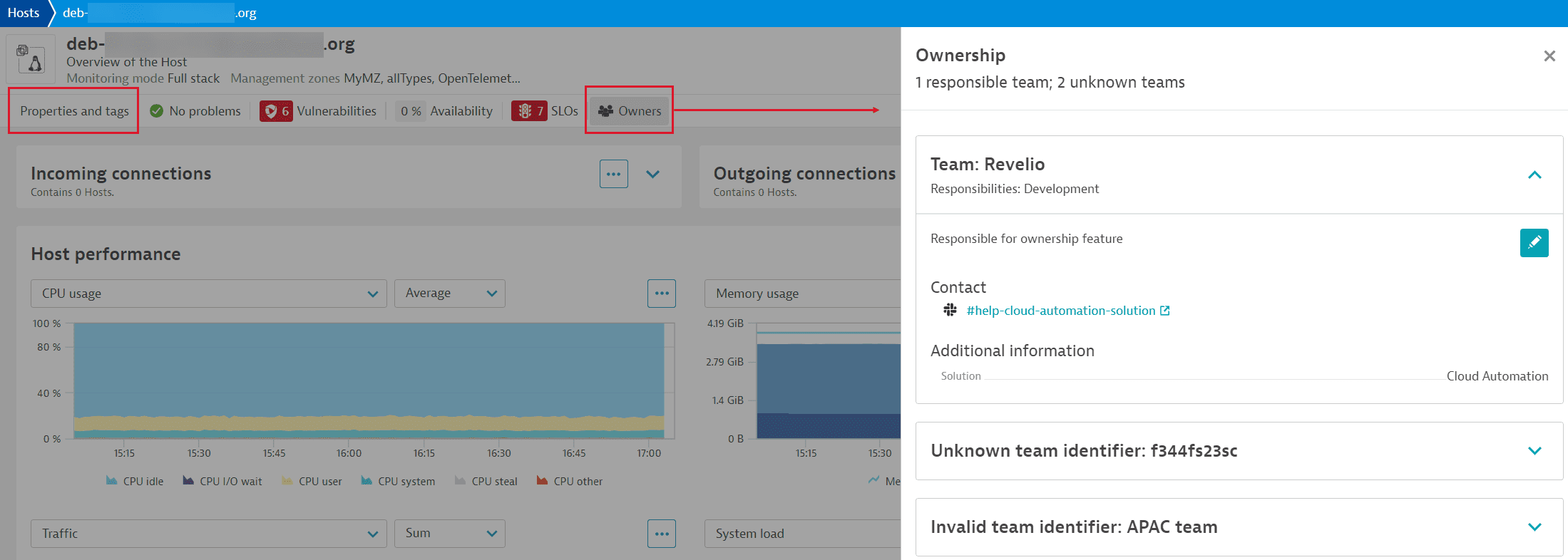
Task: Open the CPU usage metric dropdown
Action: coord(208,294)
